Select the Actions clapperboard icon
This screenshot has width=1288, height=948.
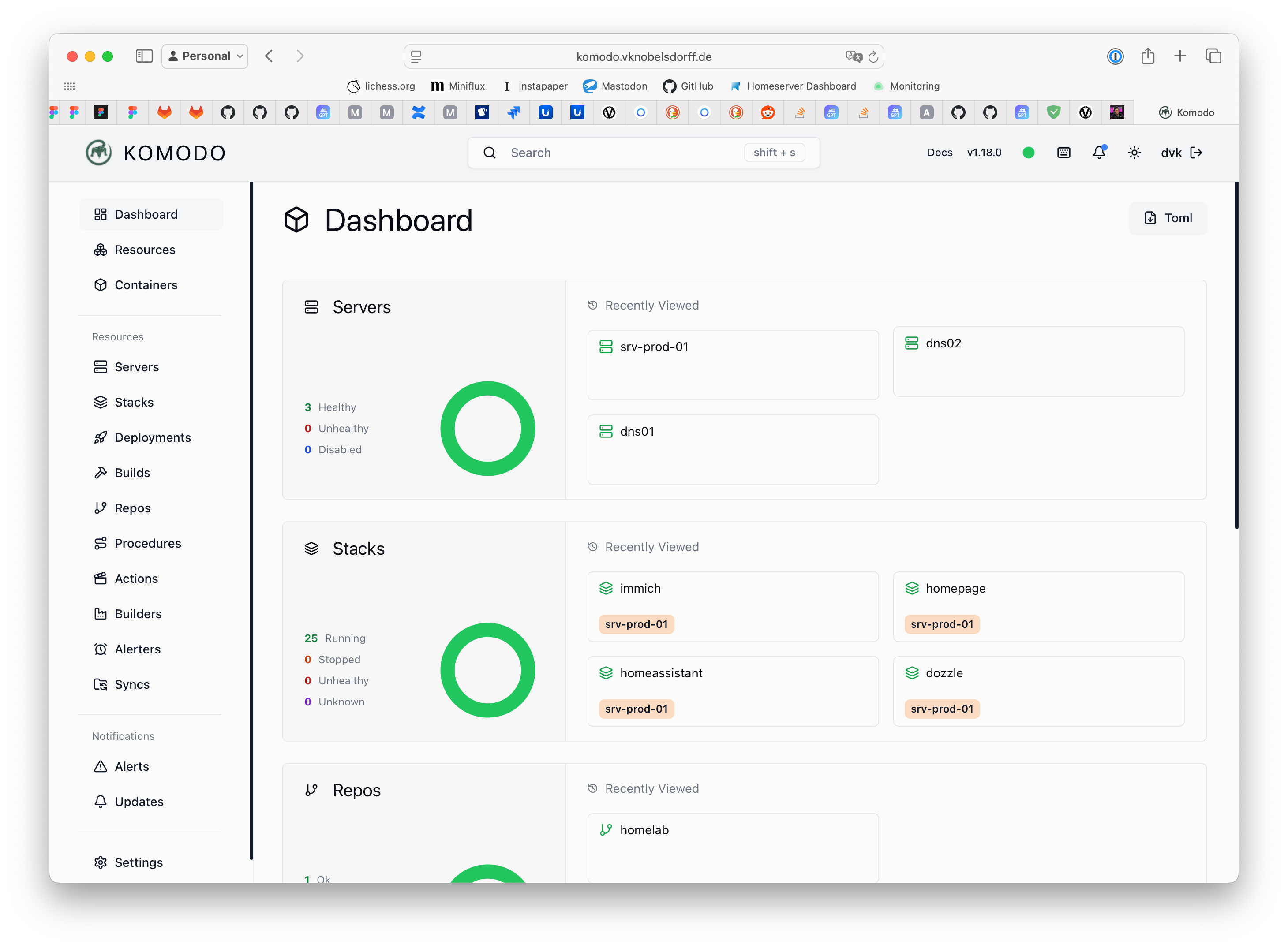click(101, 579)
